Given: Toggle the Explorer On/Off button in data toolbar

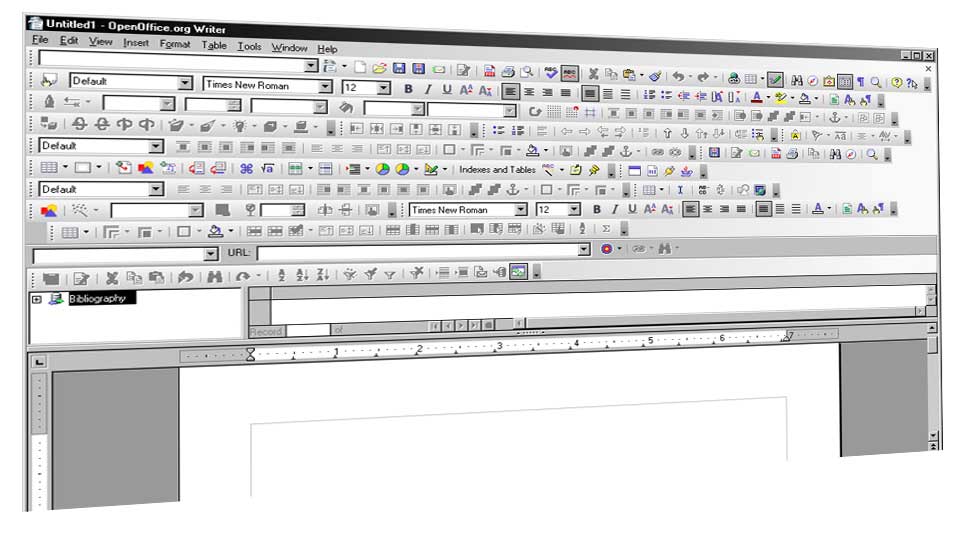Looking at the screenshot, I should pos(519,271).
